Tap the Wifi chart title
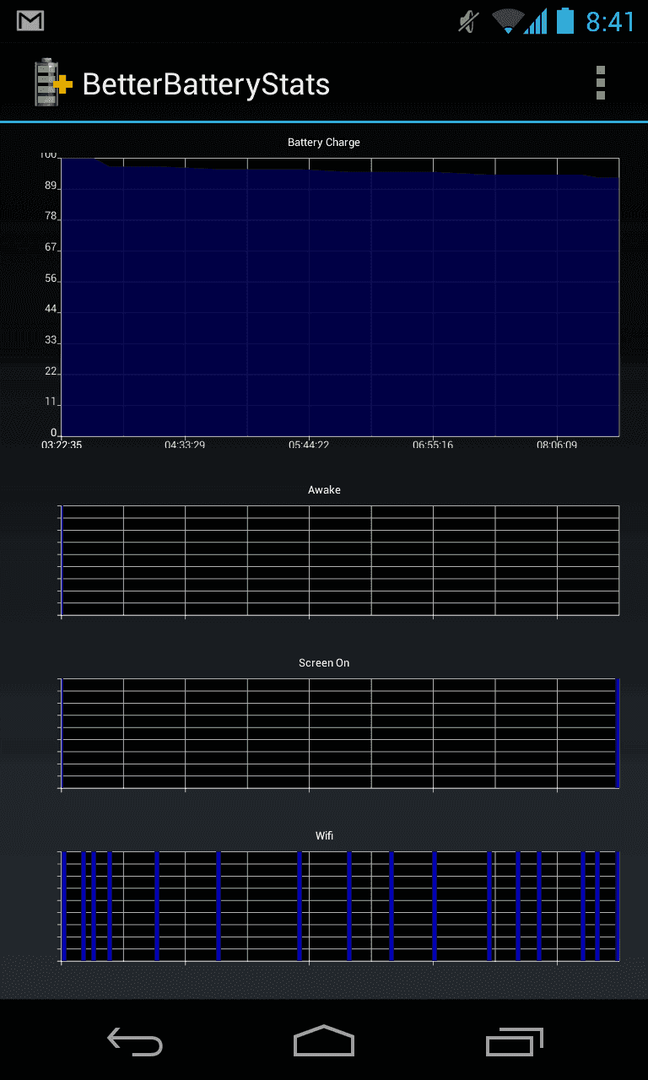The width and height of the screenshot is (648, 1080). (x=324, y=835)
